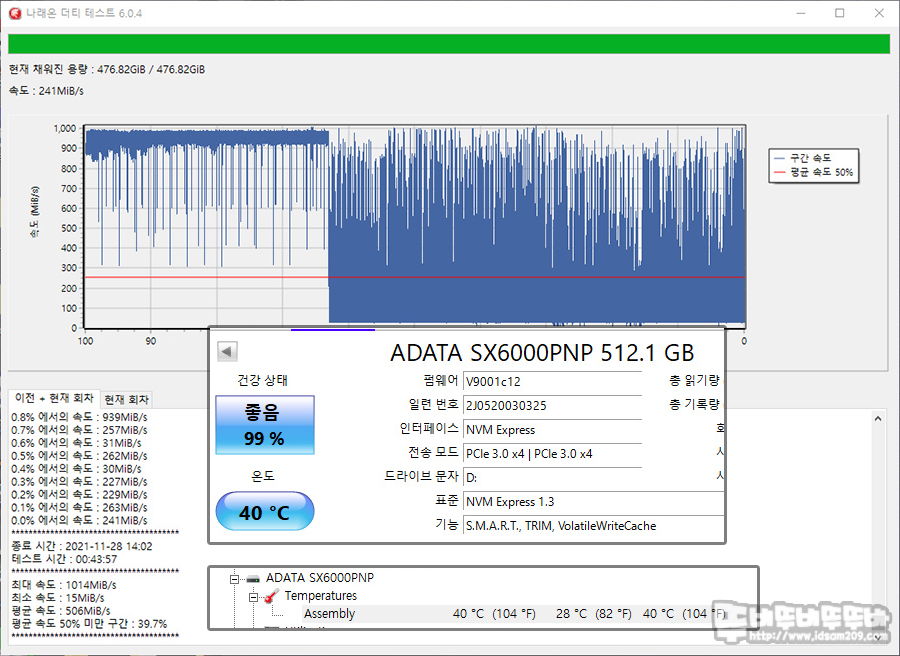Click the 최소 속도 : 15MiB/s line
900x656 pixels.
pos(58,598)
